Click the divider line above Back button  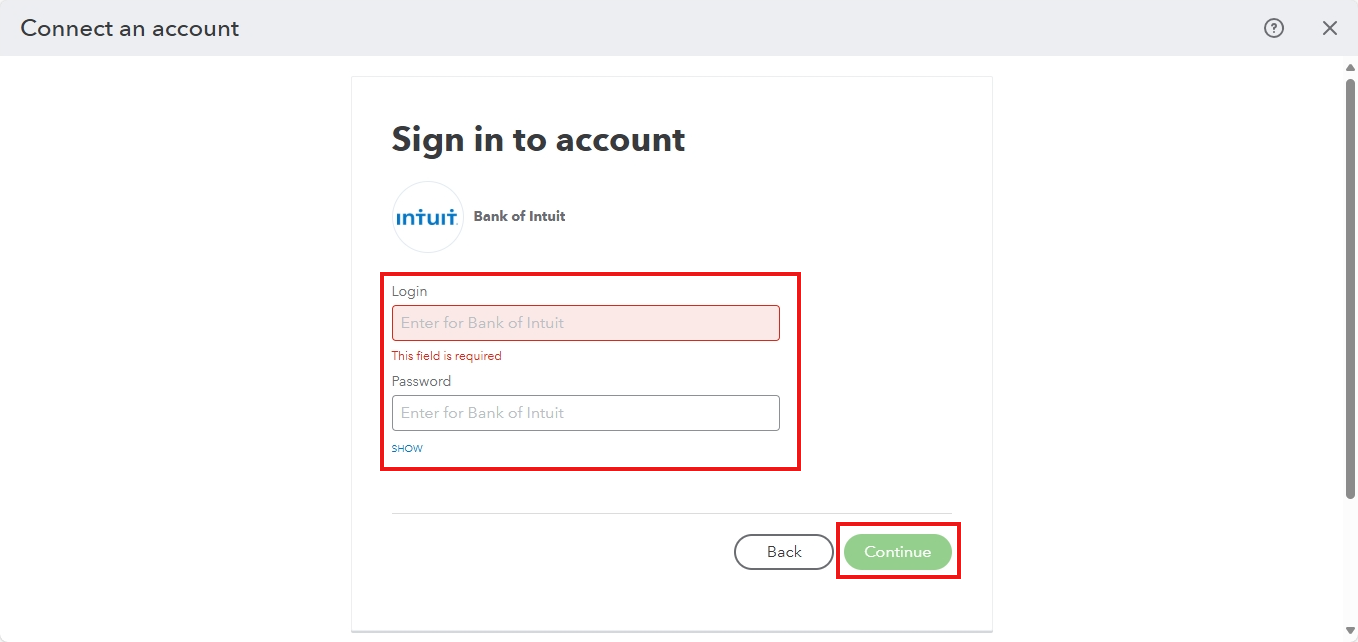pyautogui.click(x=671, y=514)
